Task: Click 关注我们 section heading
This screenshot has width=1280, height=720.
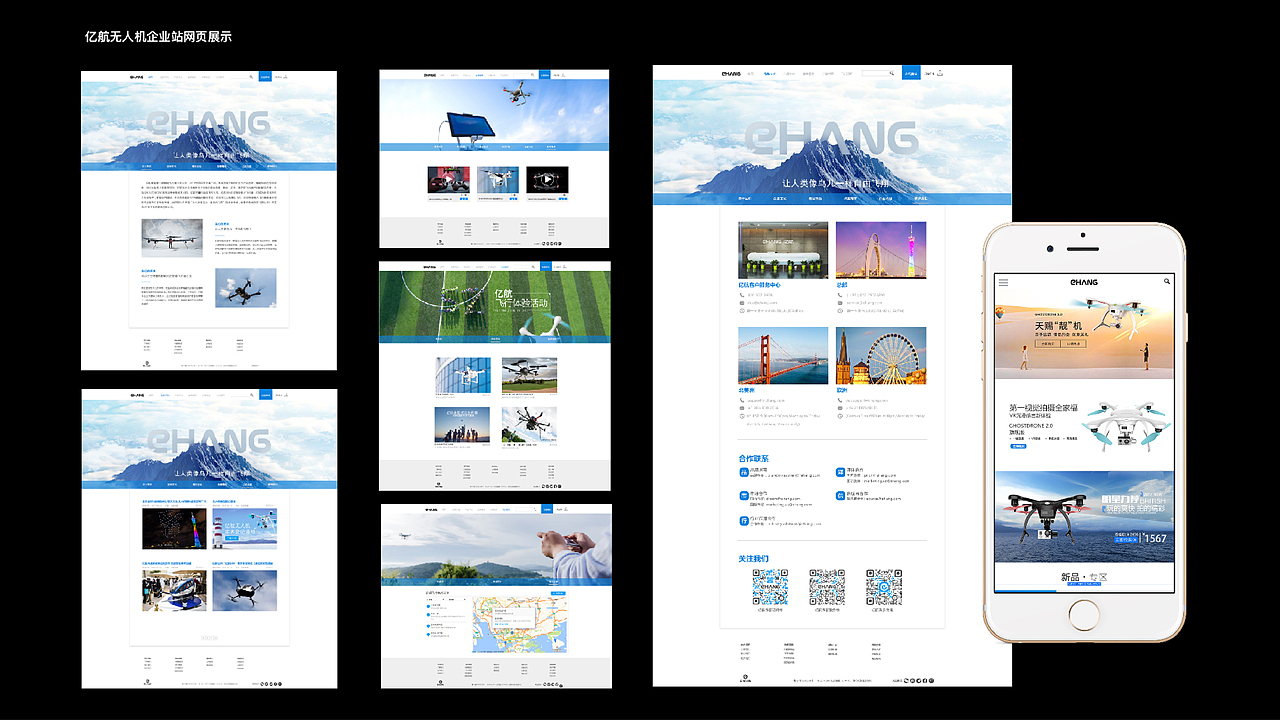Action: 753,558
